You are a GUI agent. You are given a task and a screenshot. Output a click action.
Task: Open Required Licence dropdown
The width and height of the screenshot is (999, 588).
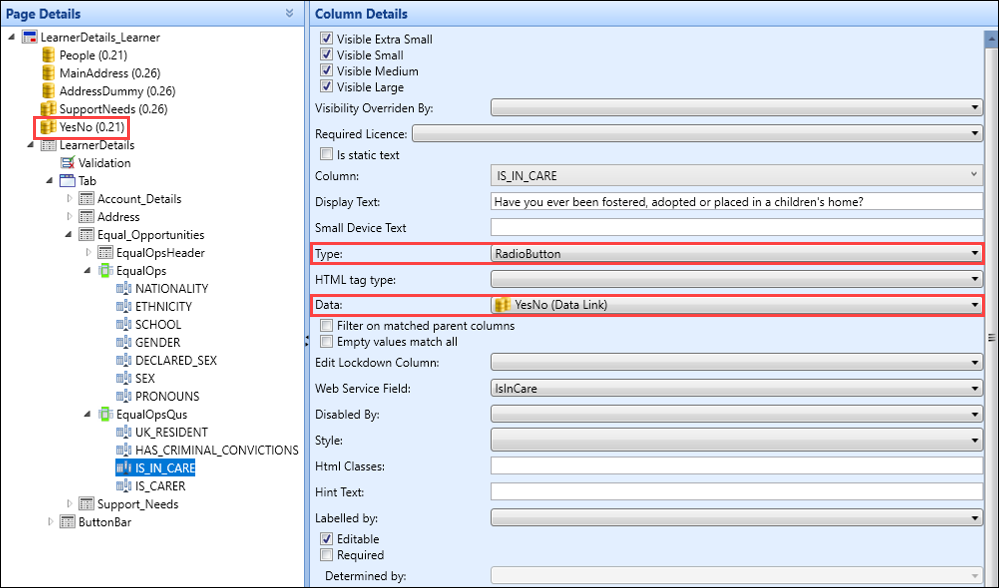(698, 134)
